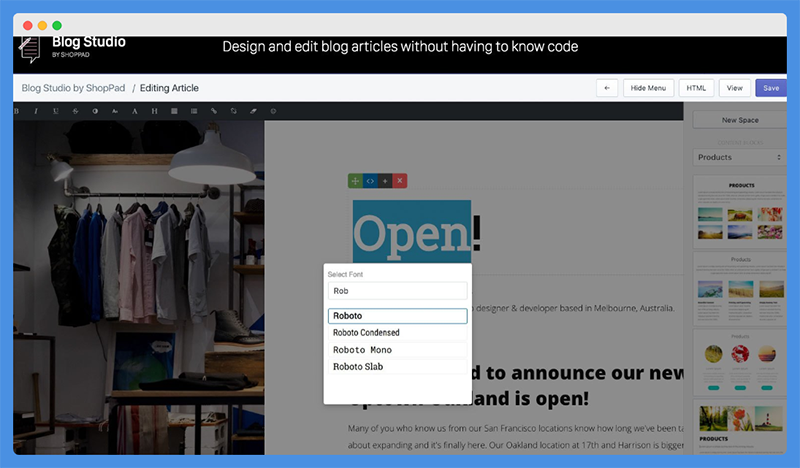Open the HTML view
This screenshot has height=468, width=800.
coord(696,88)
